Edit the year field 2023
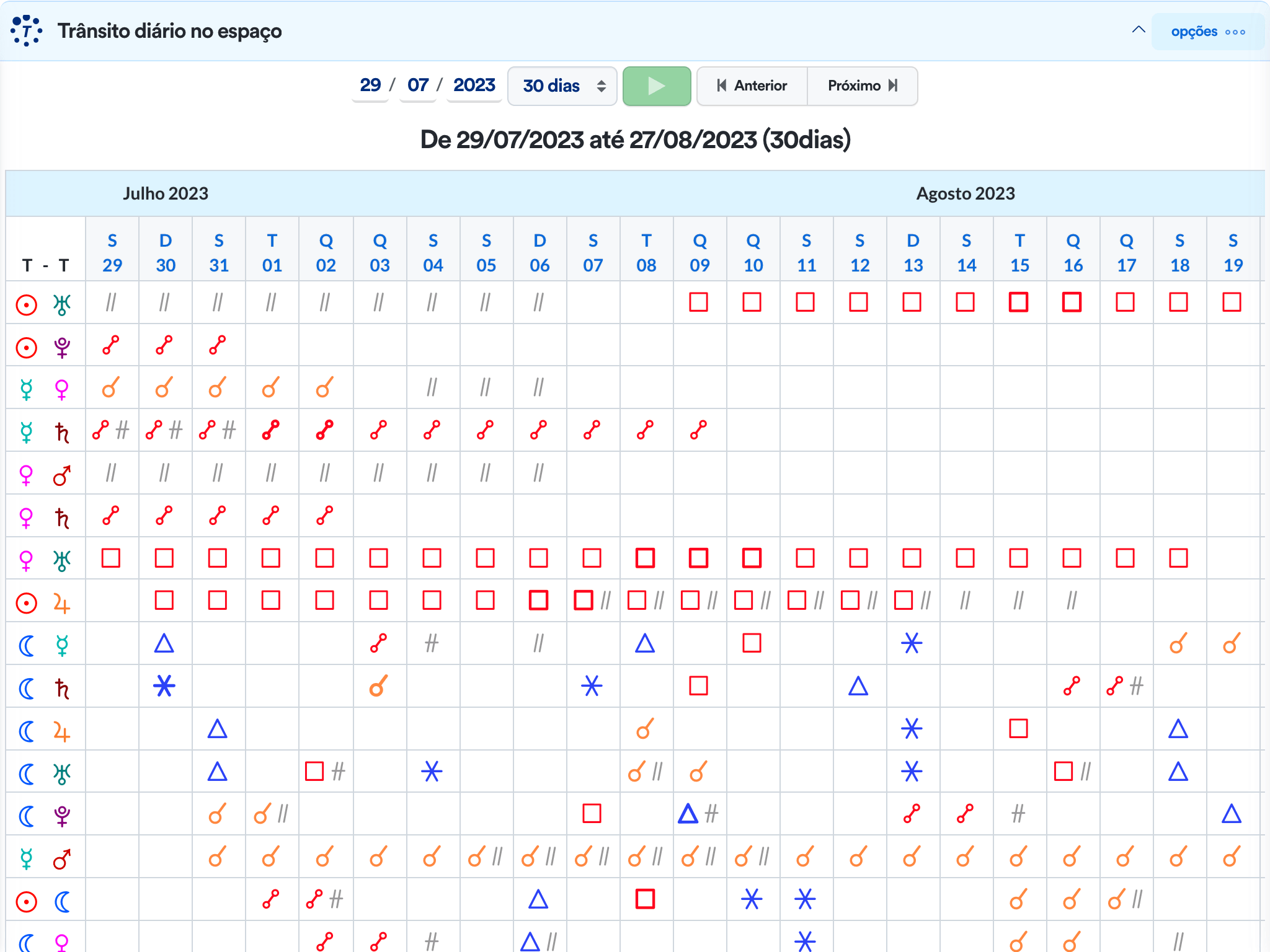Viewport: 1270px width, 952px height. (x=474, y=85)
